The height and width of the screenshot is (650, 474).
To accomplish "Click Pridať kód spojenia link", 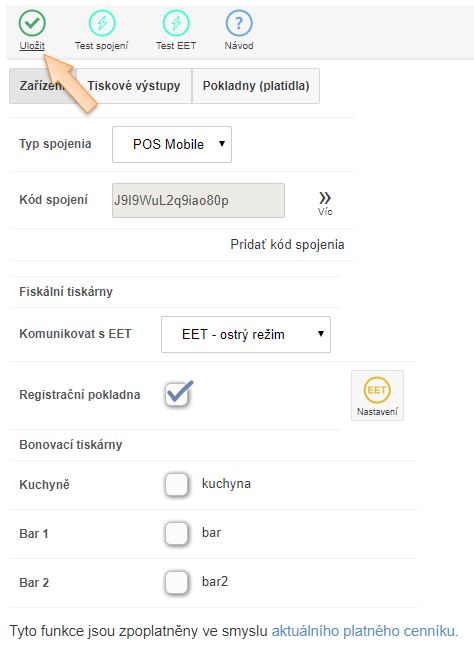I will 287,244.
